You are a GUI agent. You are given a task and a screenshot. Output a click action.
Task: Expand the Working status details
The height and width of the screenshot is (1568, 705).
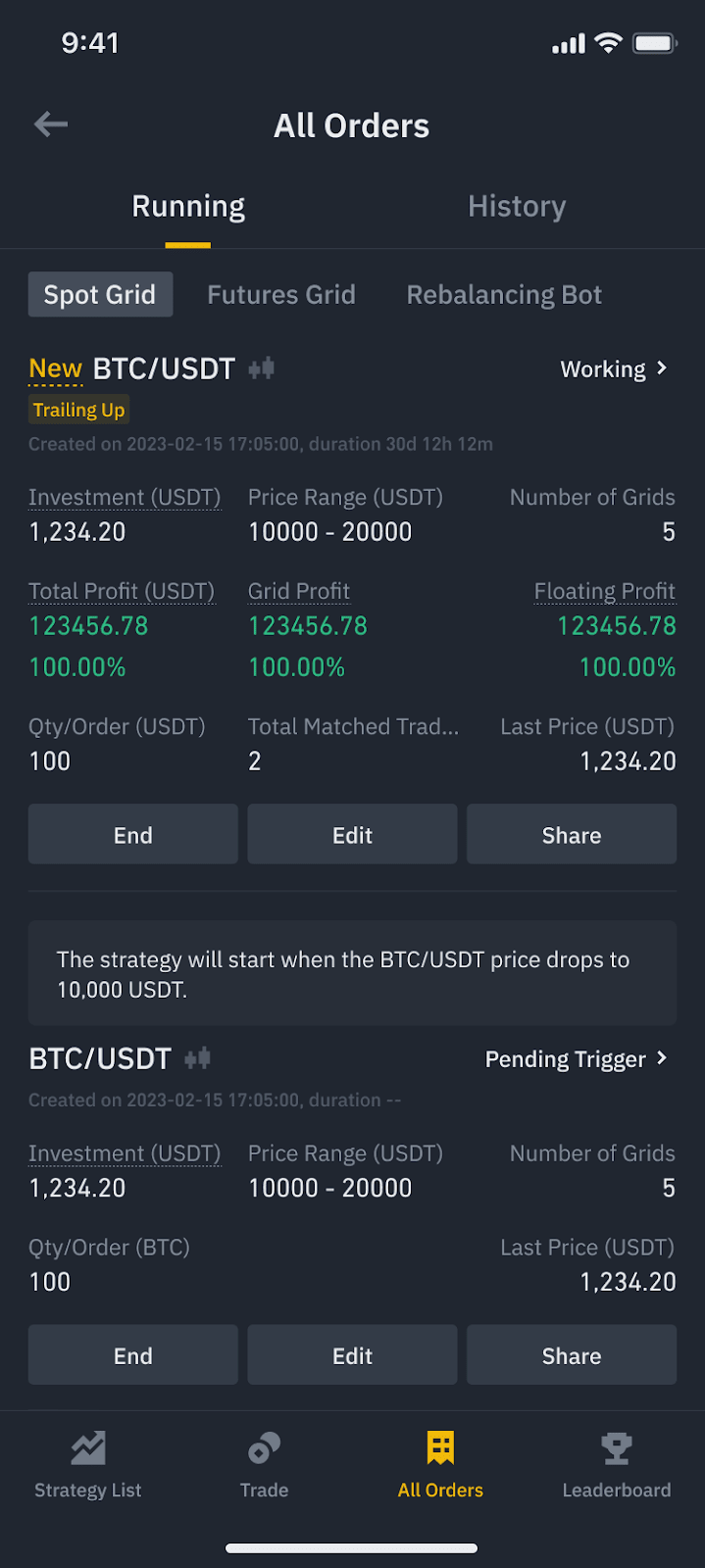(x=614, y=369)
